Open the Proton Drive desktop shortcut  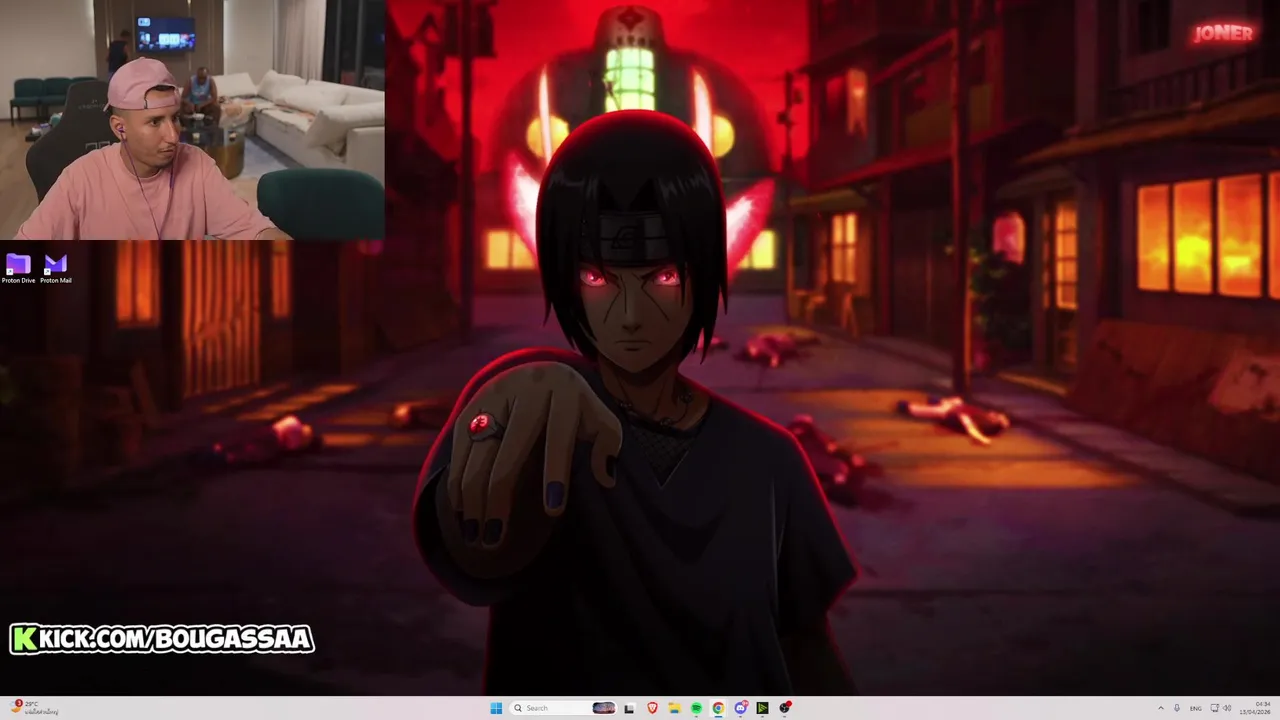pyautogui.click(x=18, y=268)
